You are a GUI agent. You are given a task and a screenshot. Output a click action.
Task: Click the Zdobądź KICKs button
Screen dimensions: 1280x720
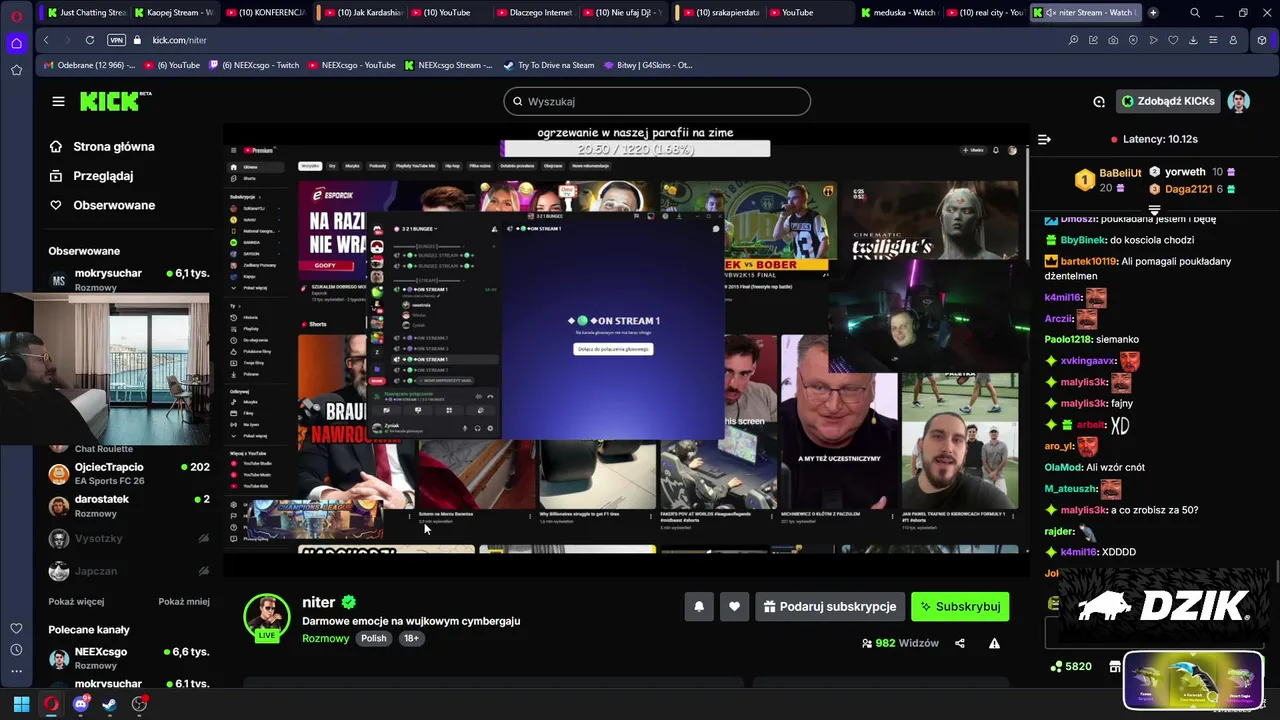(x=1168, y=101)
